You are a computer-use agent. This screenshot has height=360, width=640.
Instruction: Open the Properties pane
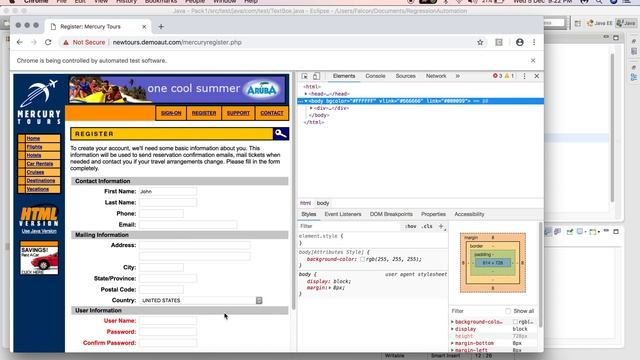[x=433, y=214]
